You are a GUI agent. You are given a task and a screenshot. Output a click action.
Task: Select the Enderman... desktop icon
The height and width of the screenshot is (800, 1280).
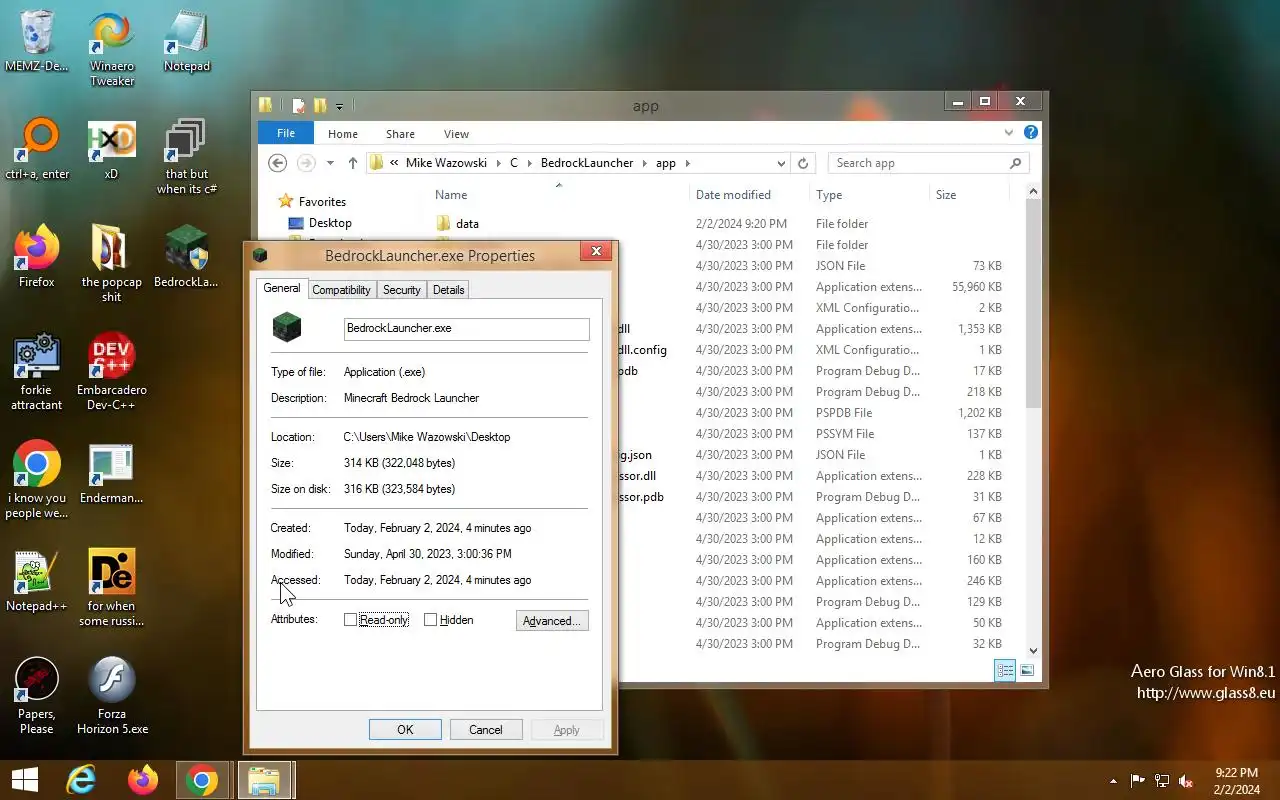coord(111,473)
